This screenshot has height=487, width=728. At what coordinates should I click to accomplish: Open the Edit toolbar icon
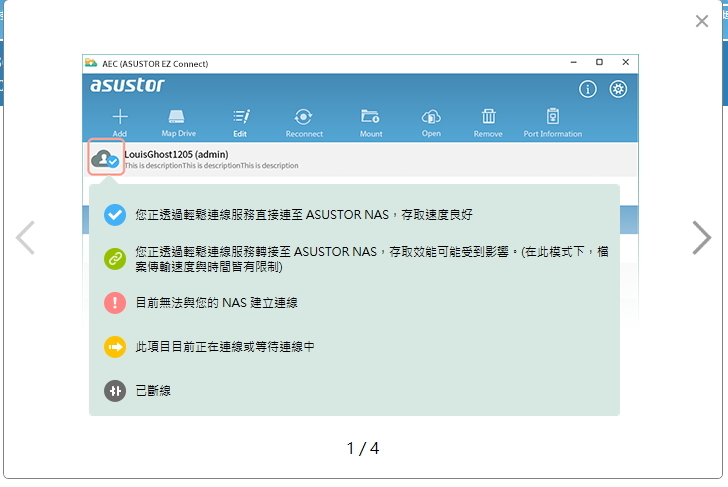coord(241,116)
